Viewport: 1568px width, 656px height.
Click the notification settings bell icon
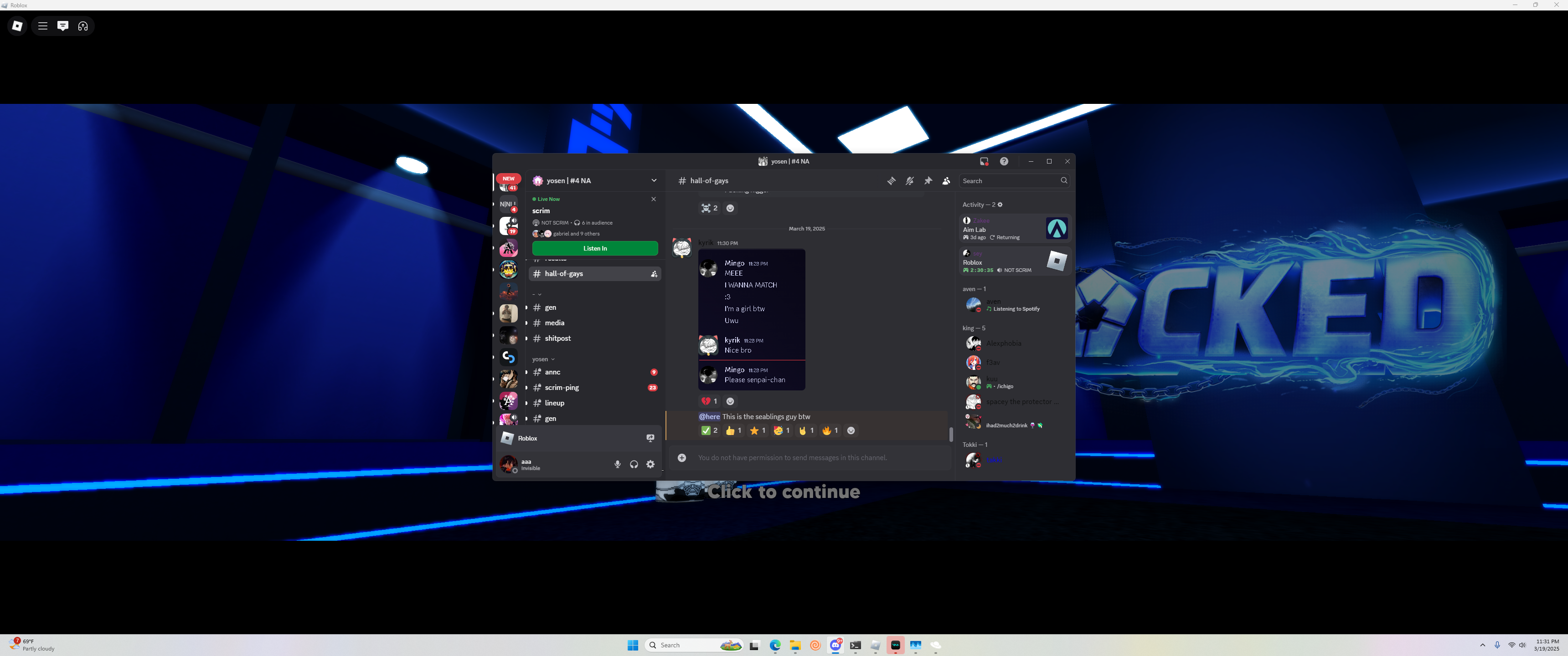(x=909, y=181)
